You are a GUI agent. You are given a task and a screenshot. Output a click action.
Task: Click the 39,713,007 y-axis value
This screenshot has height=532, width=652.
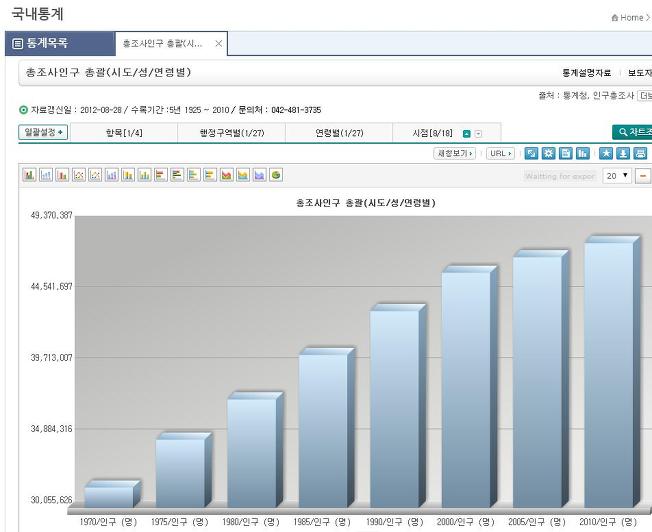[51, 357]
